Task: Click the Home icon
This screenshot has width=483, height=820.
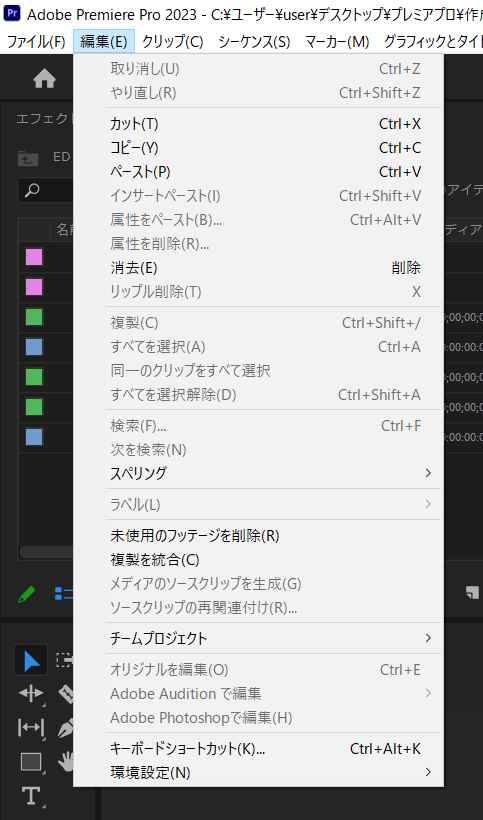Action: (44, 79)
